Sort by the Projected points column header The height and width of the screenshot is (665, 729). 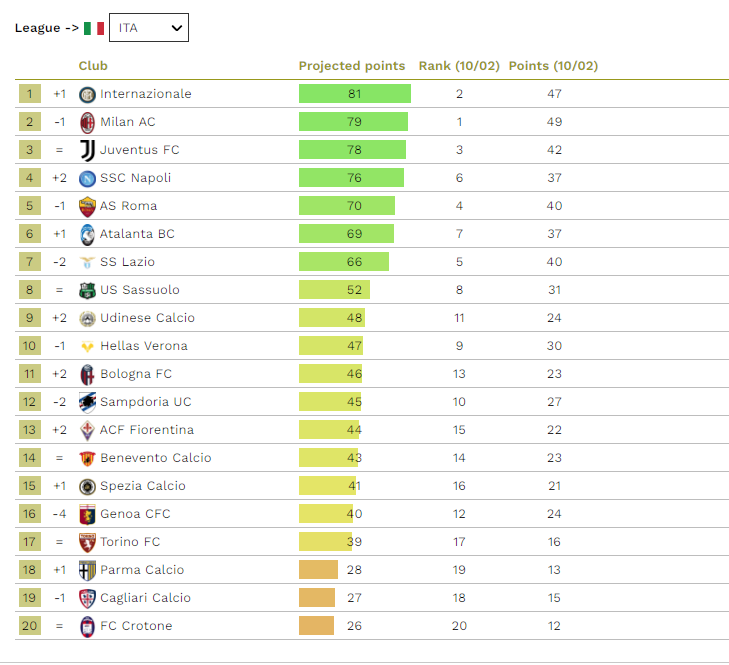coord(352,66)
